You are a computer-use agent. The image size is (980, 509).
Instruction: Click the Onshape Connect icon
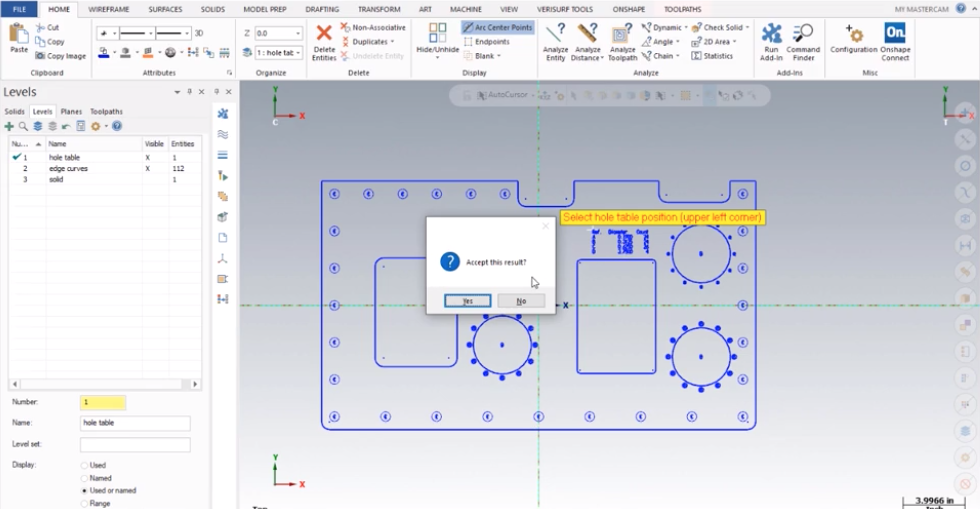(895, 33)
